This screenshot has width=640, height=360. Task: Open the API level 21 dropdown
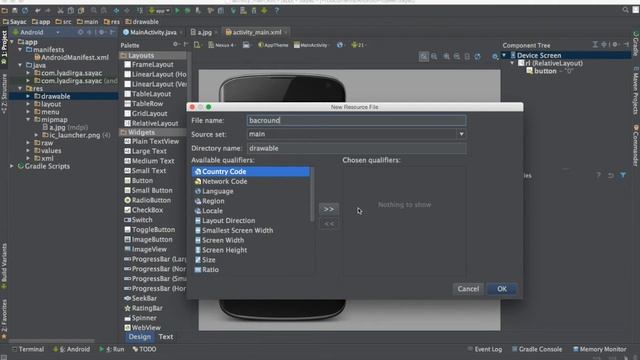358,45
